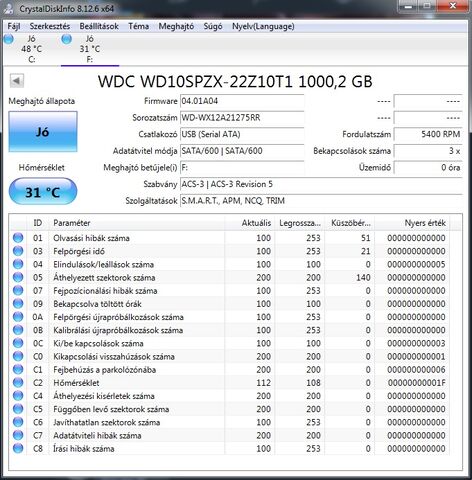Click status icon for Áthelyezett szektorok száma
Viewport: 472px width, 480px height.
(18, 277)
